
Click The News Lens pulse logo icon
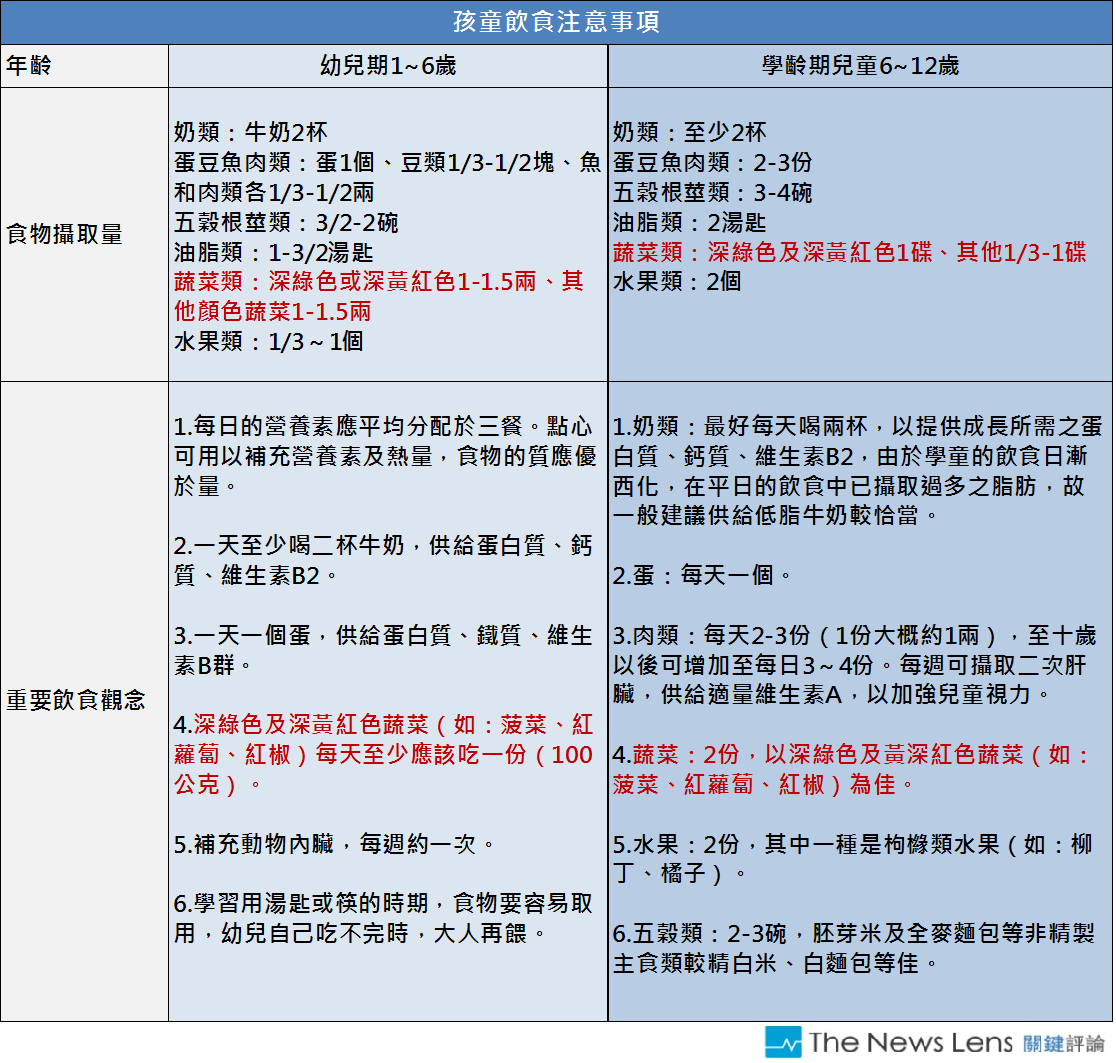click(783, 1042)
